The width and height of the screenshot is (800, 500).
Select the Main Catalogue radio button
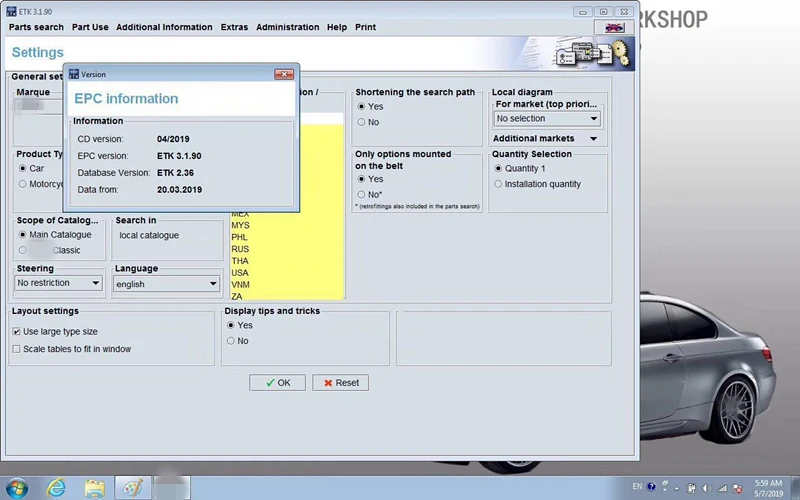22,235
